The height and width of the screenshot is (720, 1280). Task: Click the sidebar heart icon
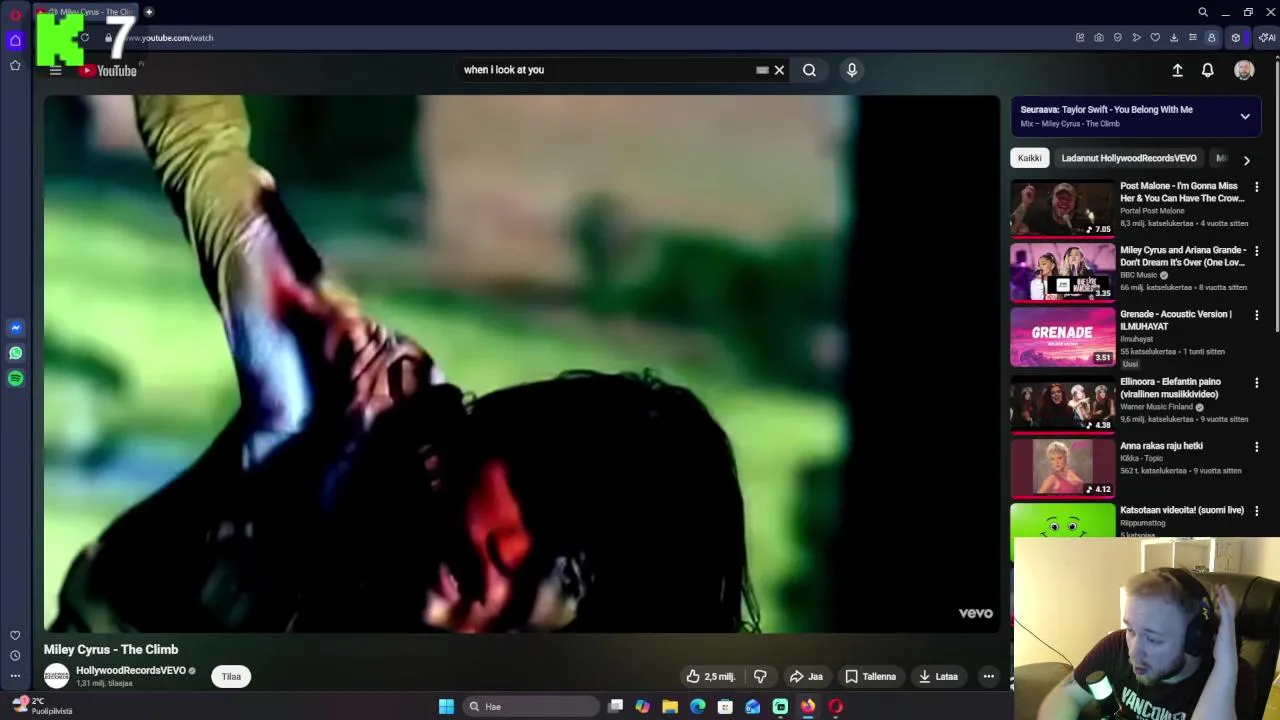pyautogui.click(x=15, y=636)
